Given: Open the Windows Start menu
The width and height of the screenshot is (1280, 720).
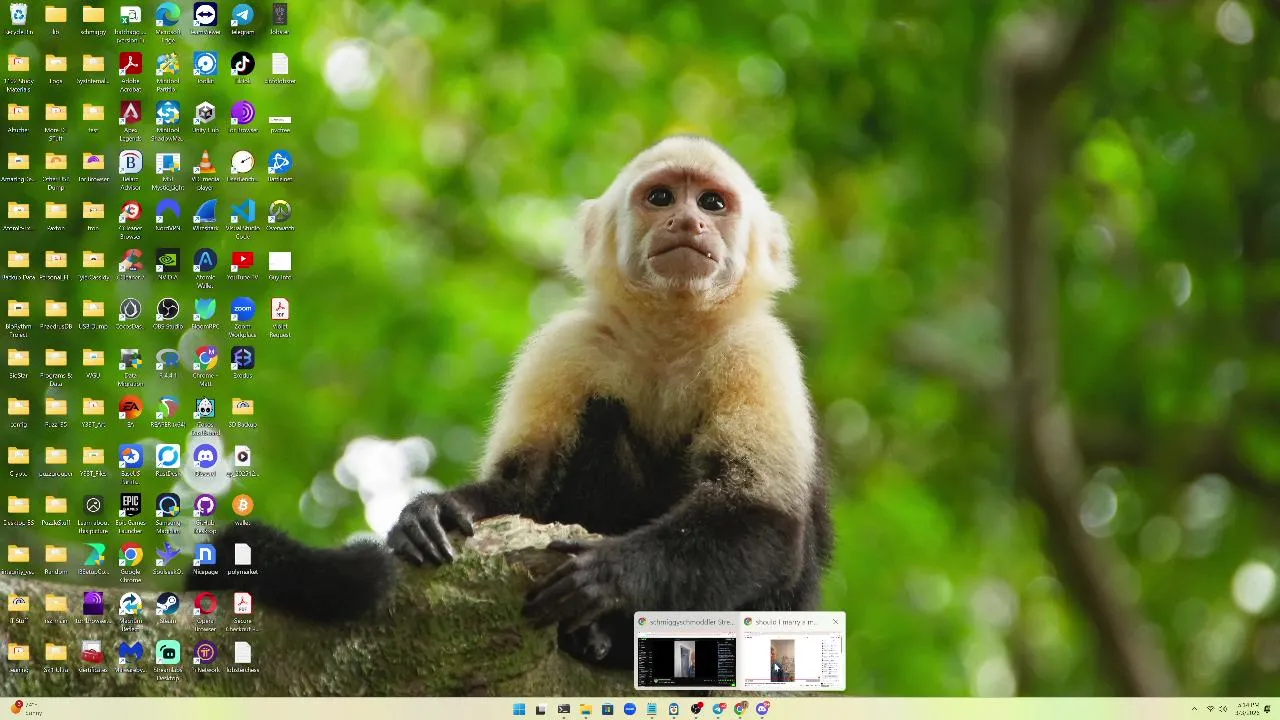Looking at the screenshot, I should point(519,709).
